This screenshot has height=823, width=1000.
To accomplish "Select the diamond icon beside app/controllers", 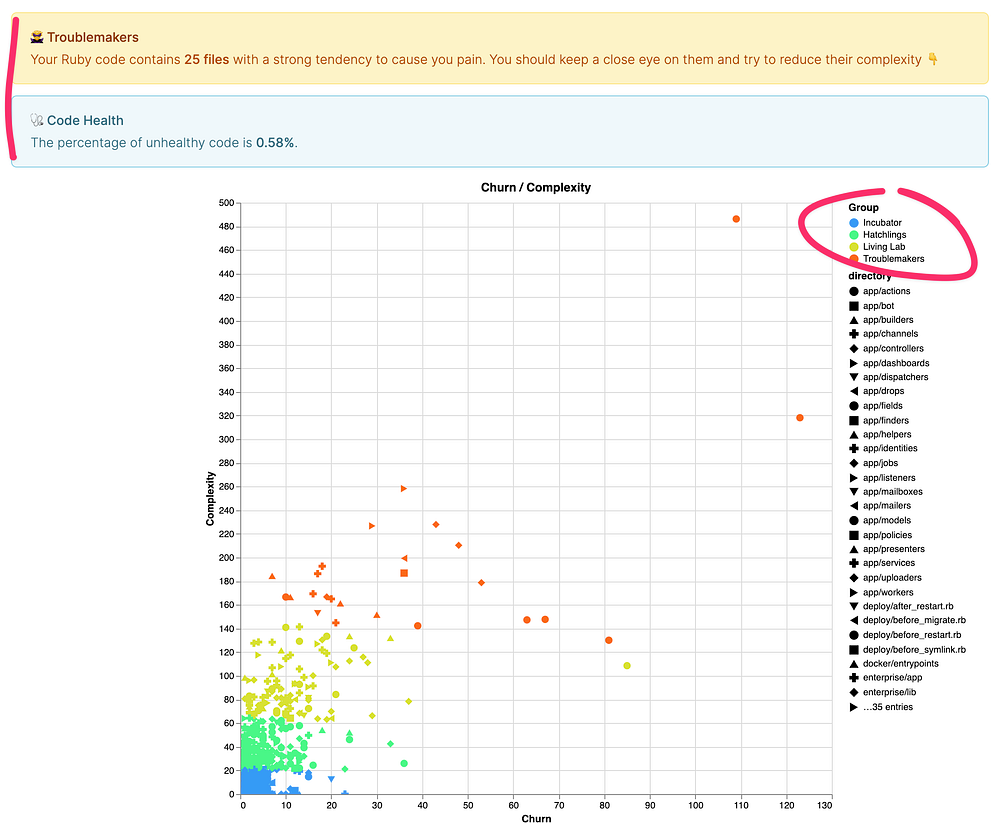I will [x=854, y=349].
